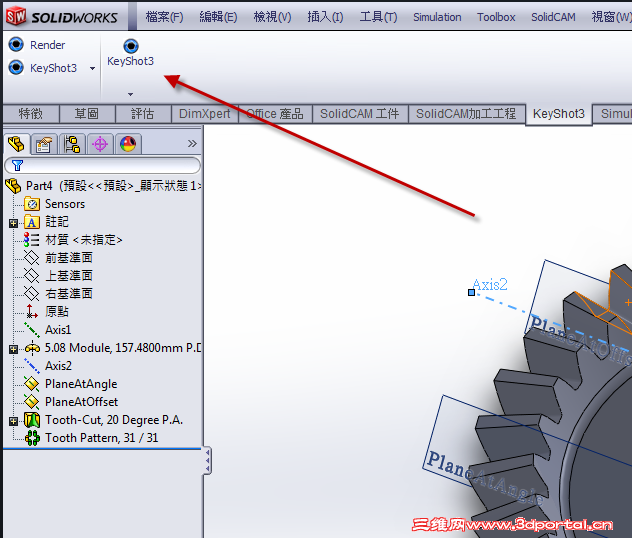Expand more manager tabs chevron
The image size is (632, 538).
pyautogui.click(x=192, y=144)
